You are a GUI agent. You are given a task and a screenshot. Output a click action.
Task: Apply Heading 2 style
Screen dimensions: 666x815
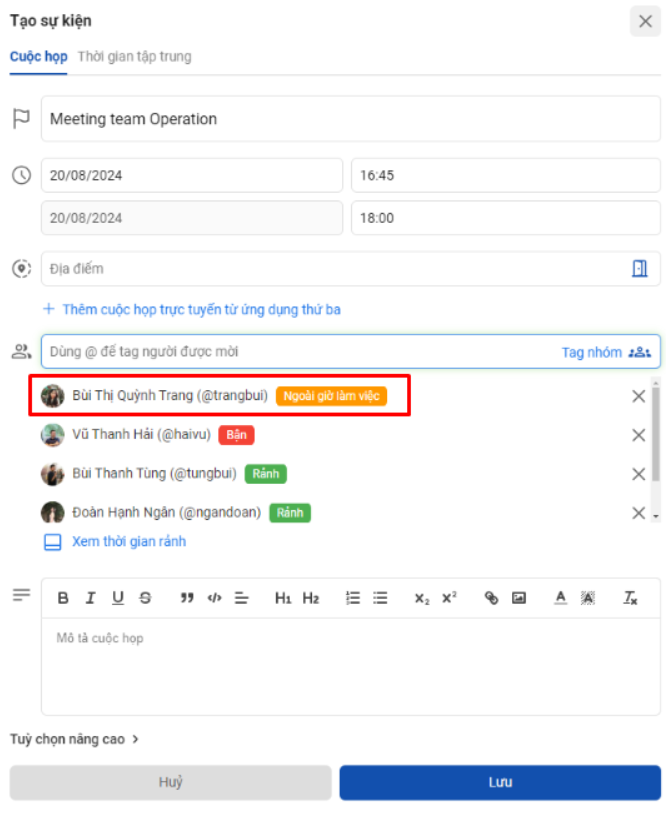pos(311,598)
